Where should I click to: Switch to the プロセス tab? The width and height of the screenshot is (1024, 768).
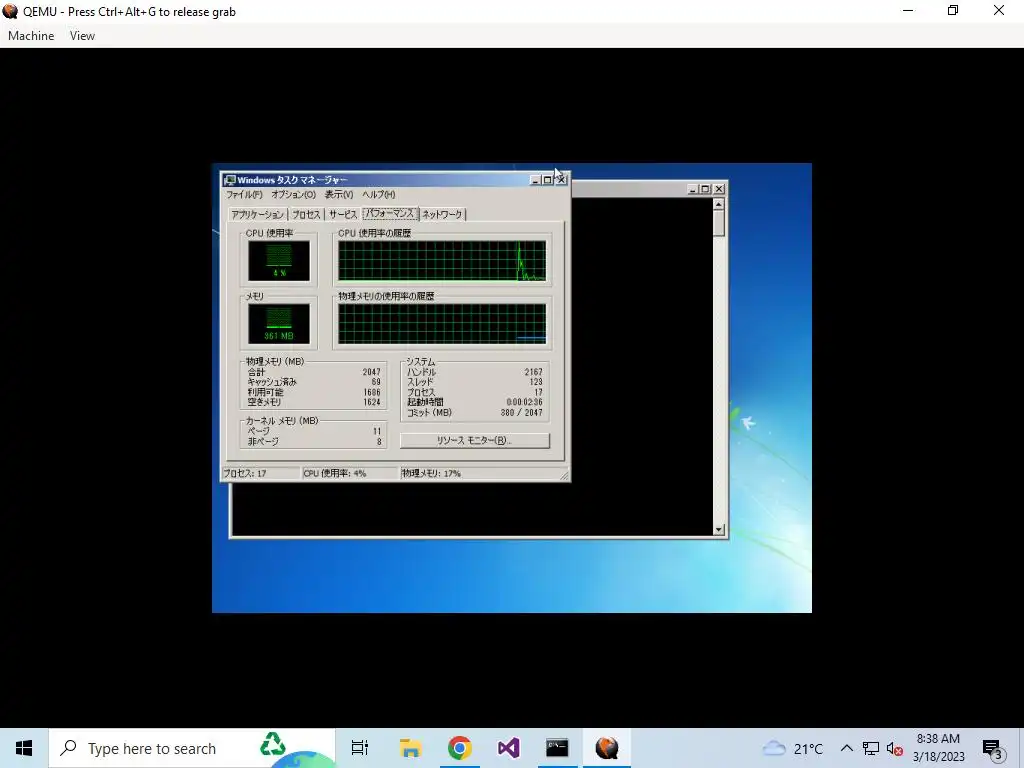tap(306, 214)
